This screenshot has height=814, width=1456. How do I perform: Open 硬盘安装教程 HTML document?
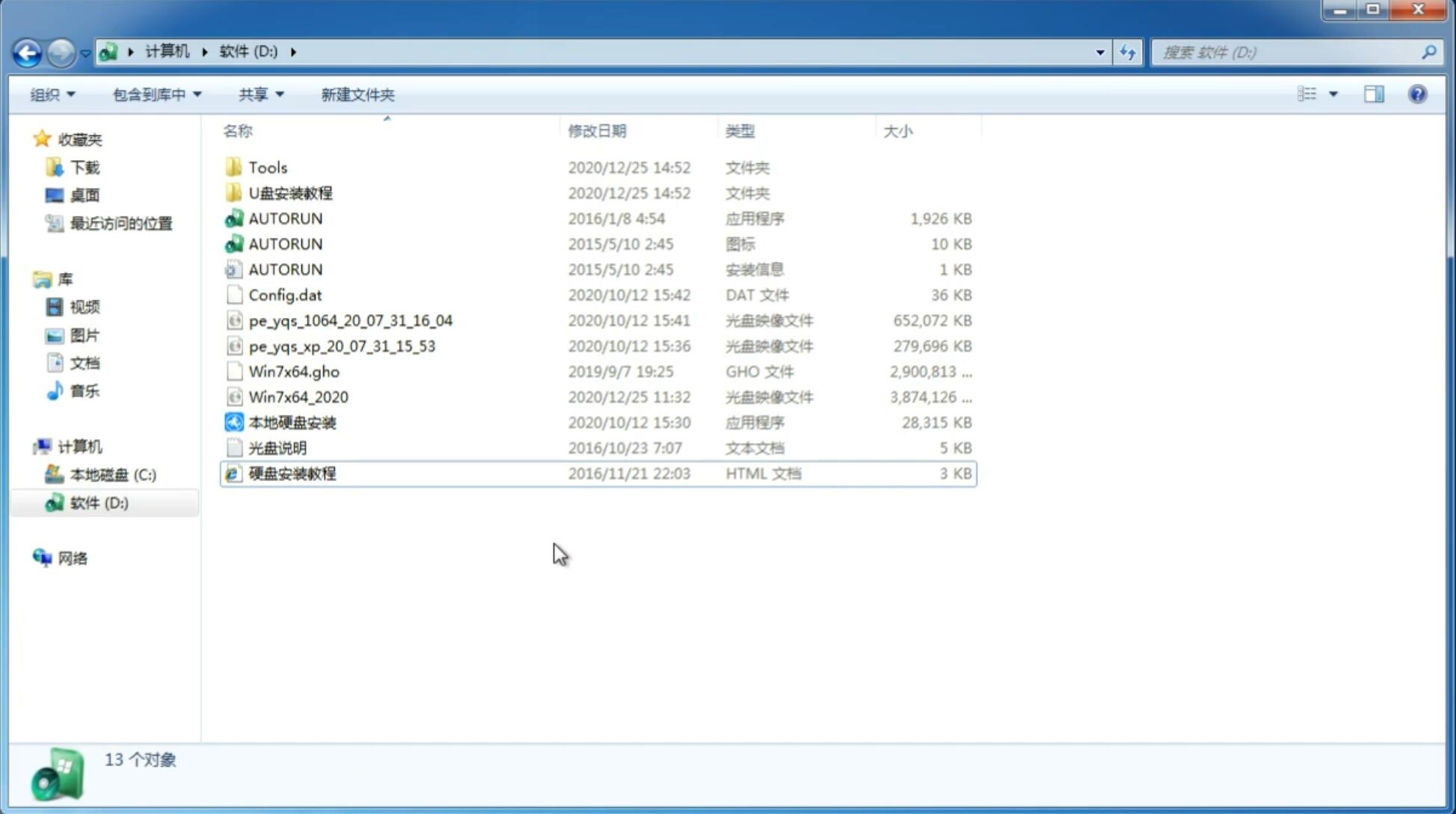292,473
